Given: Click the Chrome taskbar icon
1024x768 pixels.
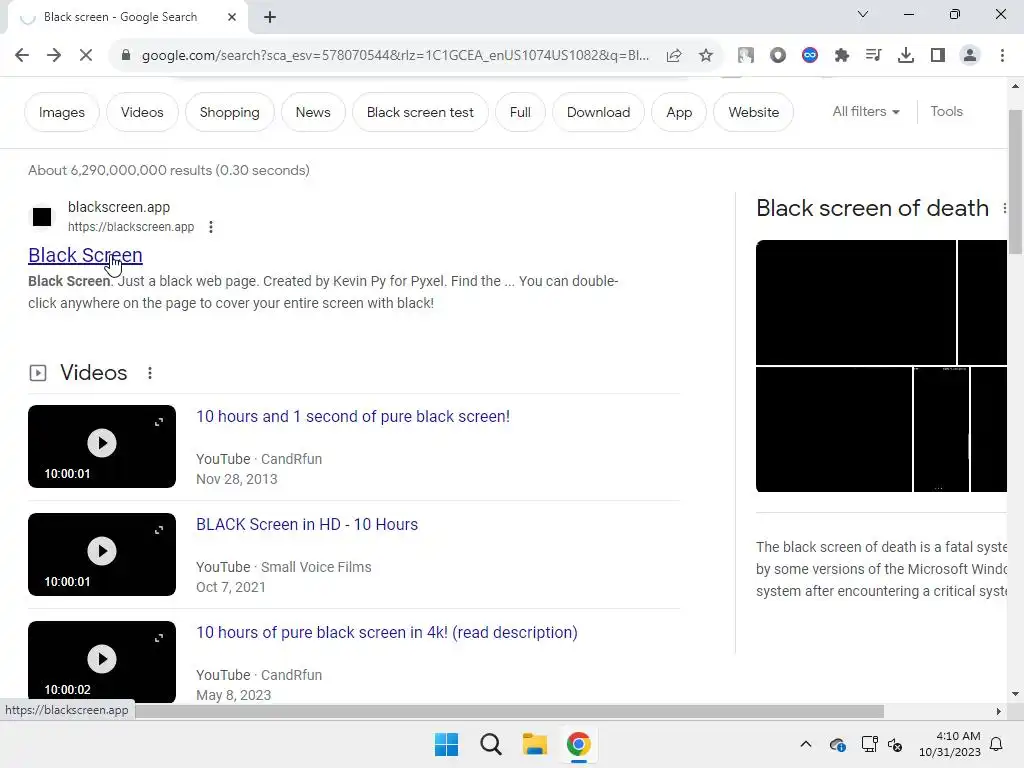Looking at the screenshot, I should (x=579, y=744).
